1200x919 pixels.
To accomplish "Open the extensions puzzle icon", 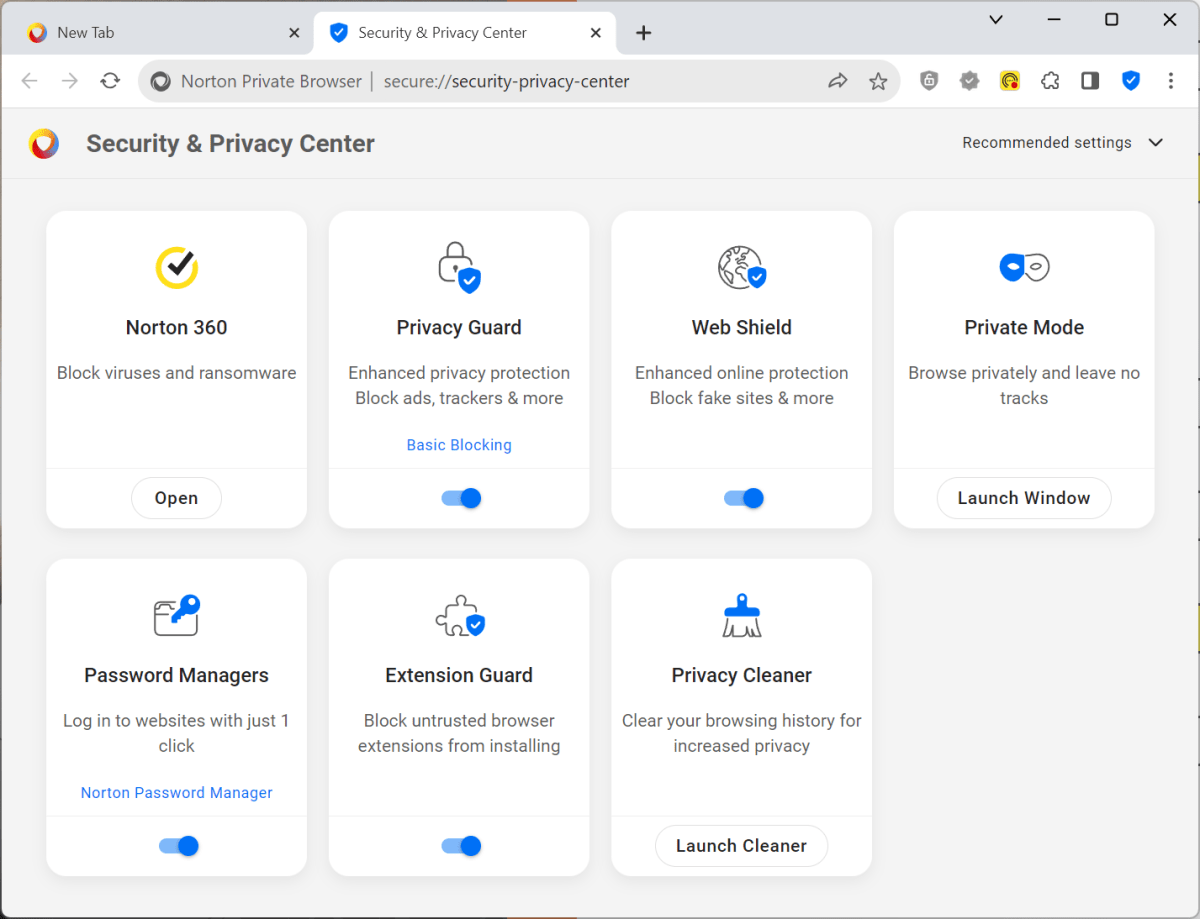I will click(1050, 81).
